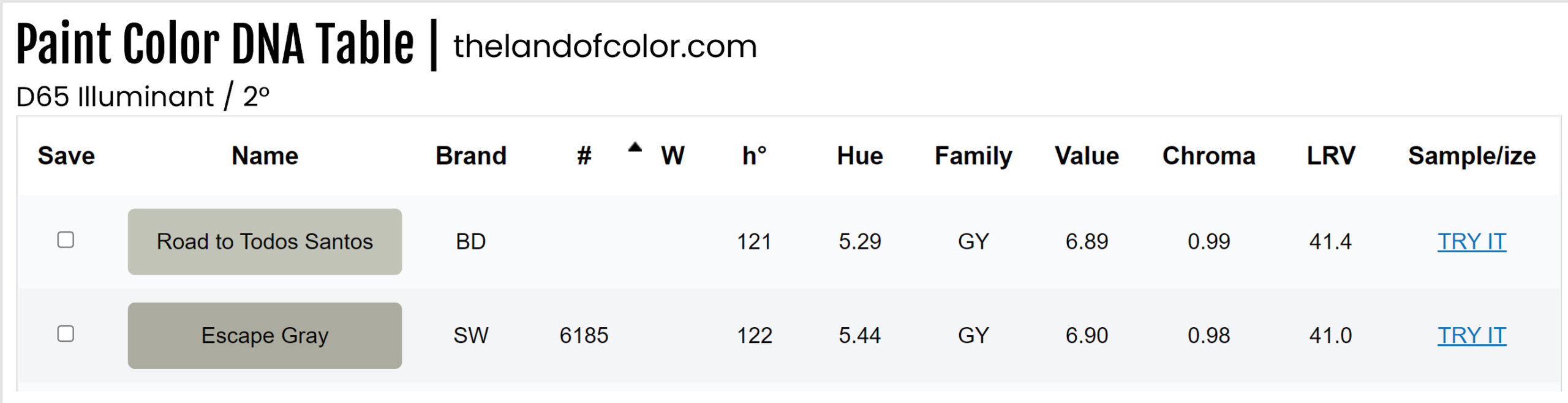The image size is (1568, 403).
Task: Open TRY IT link for Road to Todos Santos
Action: pyautogui.click(x=1471, y=241)
